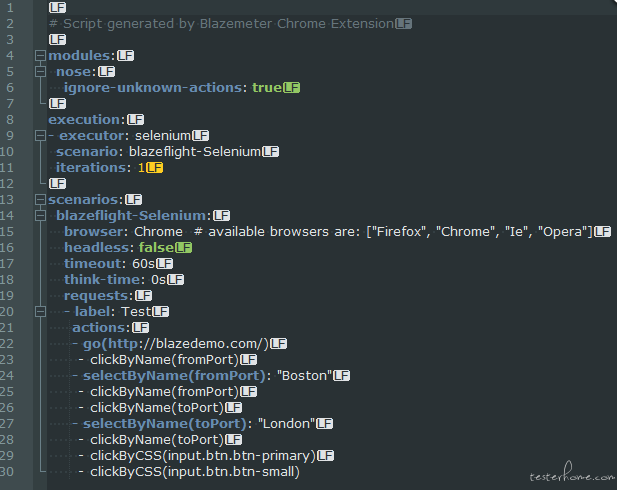Fold the blazeflight-Selenium scenario block
This screenshot has width=617, height=490.
click(x=40, y=216)
